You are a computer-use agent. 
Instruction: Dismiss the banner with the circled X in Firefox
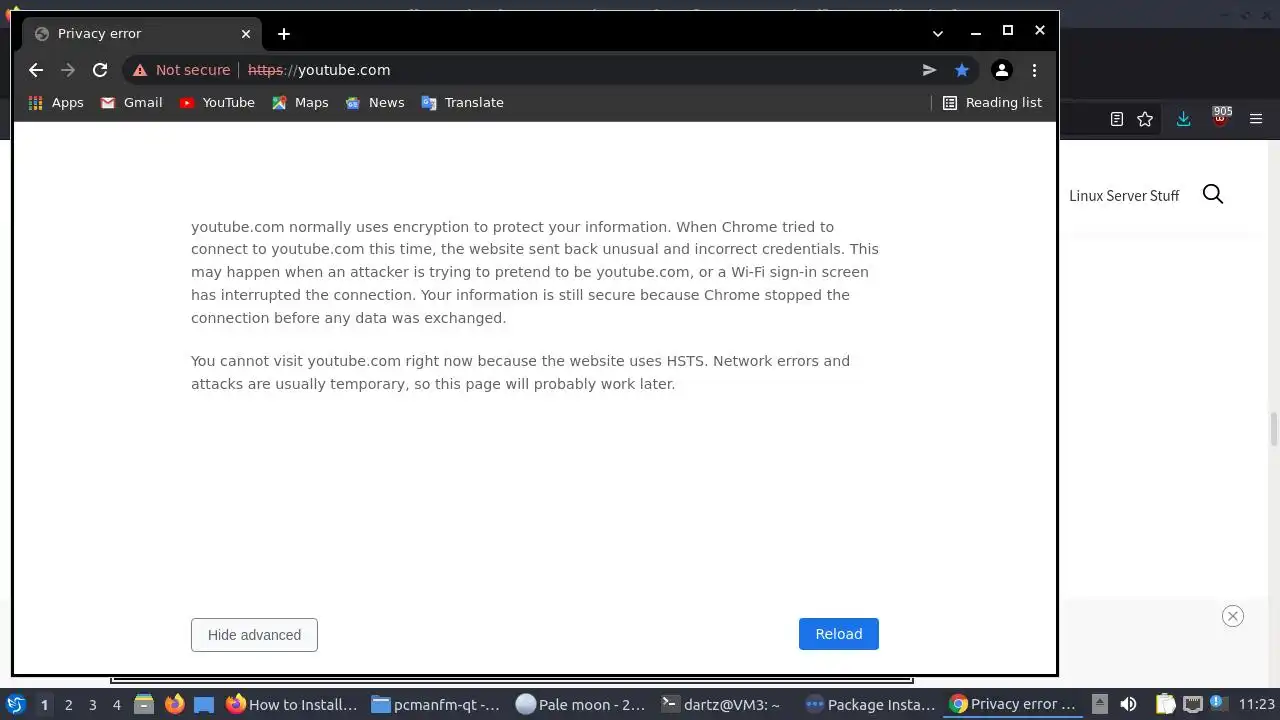click(1233, 616)
